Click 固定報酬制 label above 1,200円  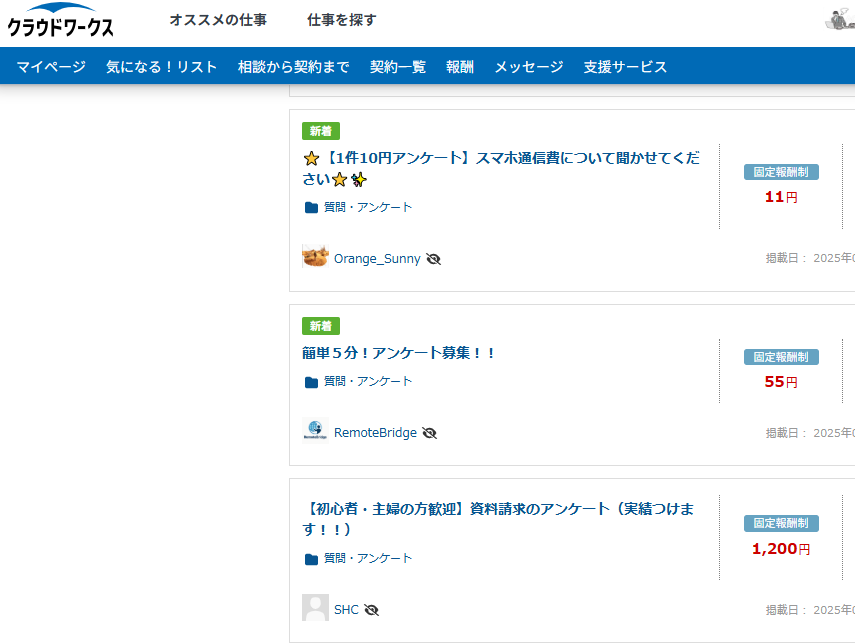pos(781,524)
